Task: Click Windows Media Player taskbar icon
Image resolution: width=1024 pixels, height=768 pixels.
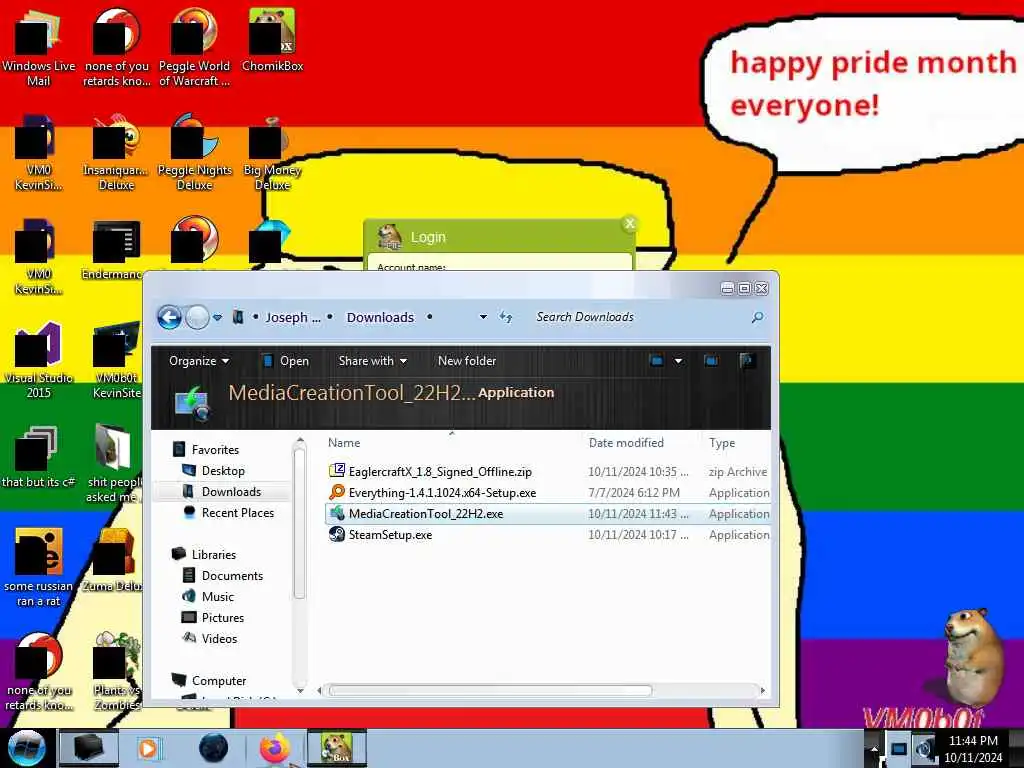Action: pos(148,749)
